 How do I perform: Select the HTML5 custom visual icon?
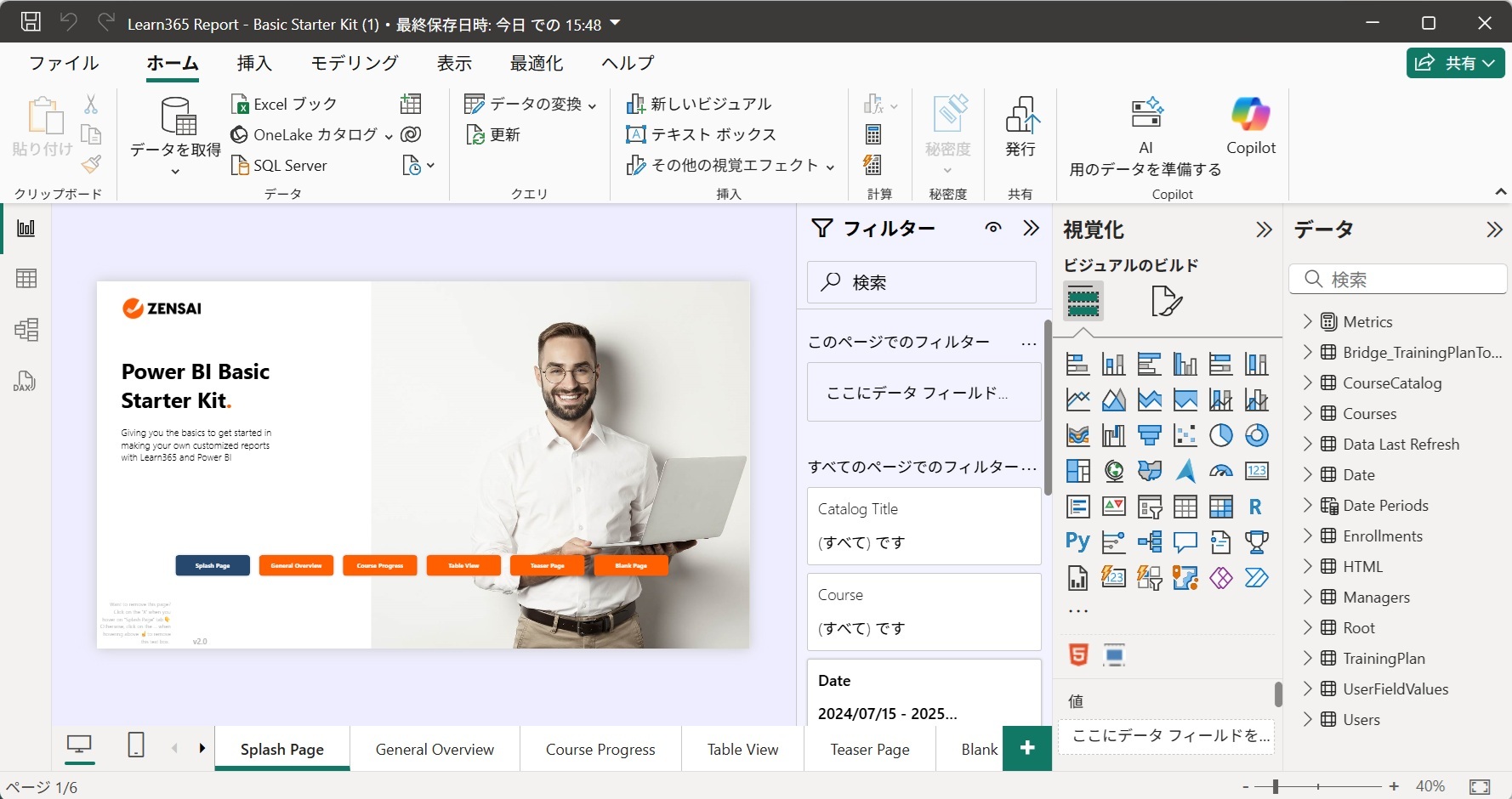1077,654
